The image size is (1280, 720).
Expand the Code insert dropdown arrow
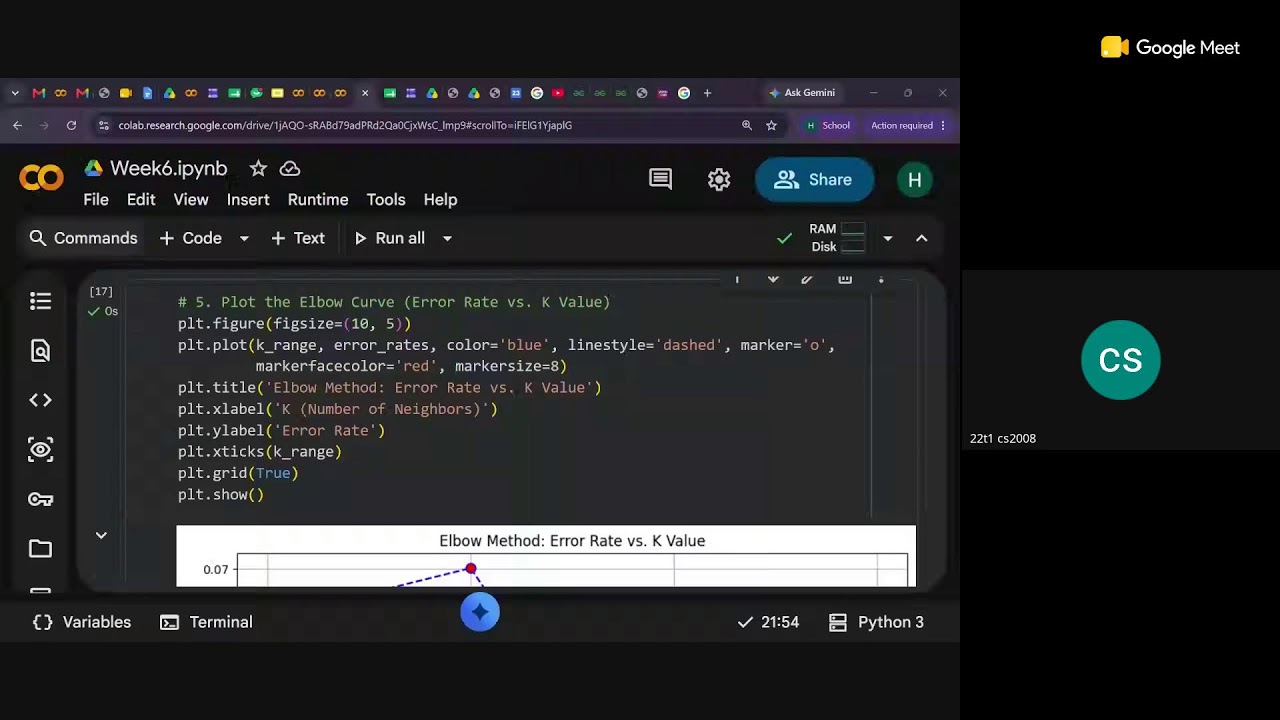(x=244, y=238)
